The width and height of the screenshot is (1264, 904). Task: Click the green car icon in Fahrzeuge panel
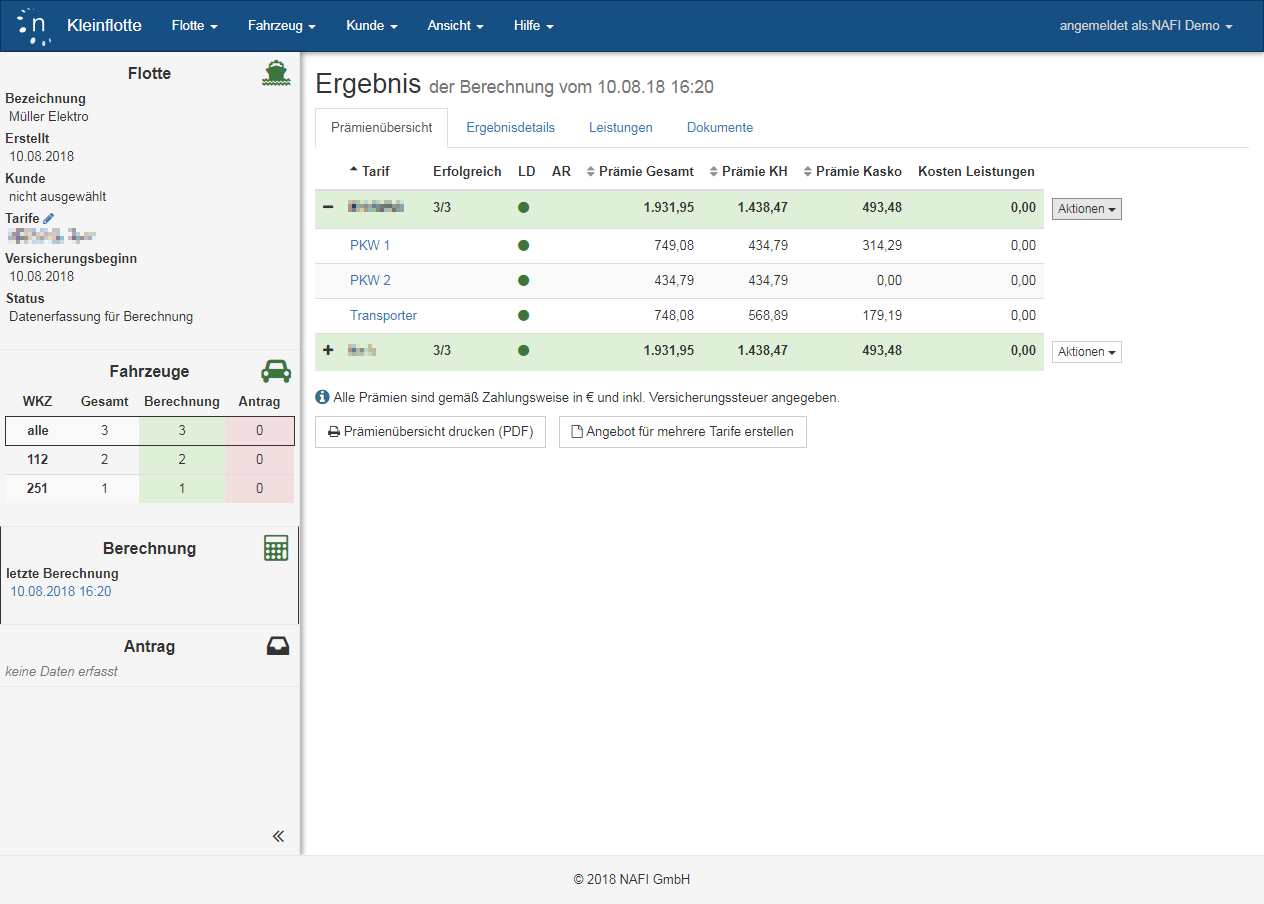(x=276, y=371)
